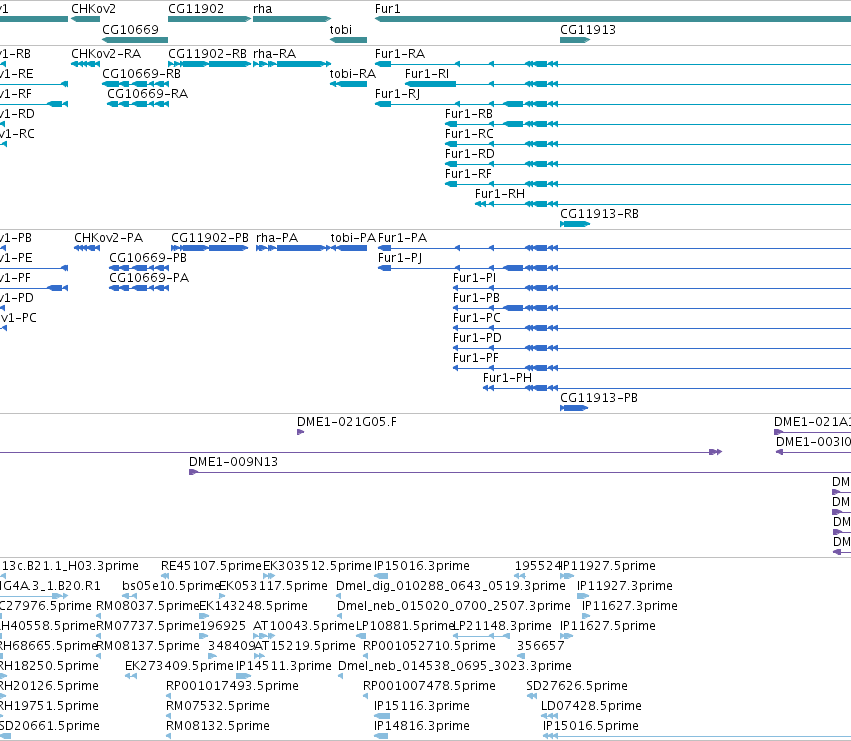Viewport: 851px width, 741px height.
Task: Click the Fur1-PD protein label
Action: [478, 338]
